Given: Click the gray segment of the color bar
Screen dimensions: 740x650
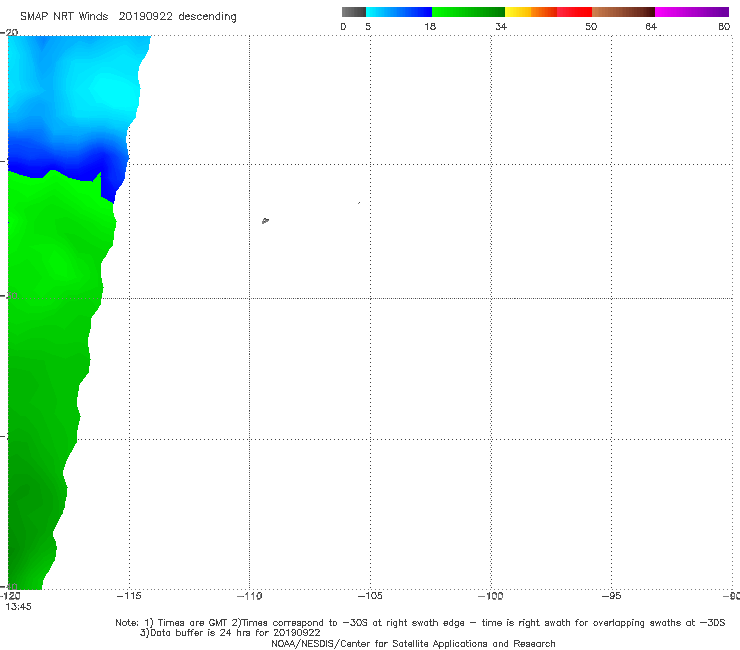Looking at the screenshot, I should [x=353, y=12].
